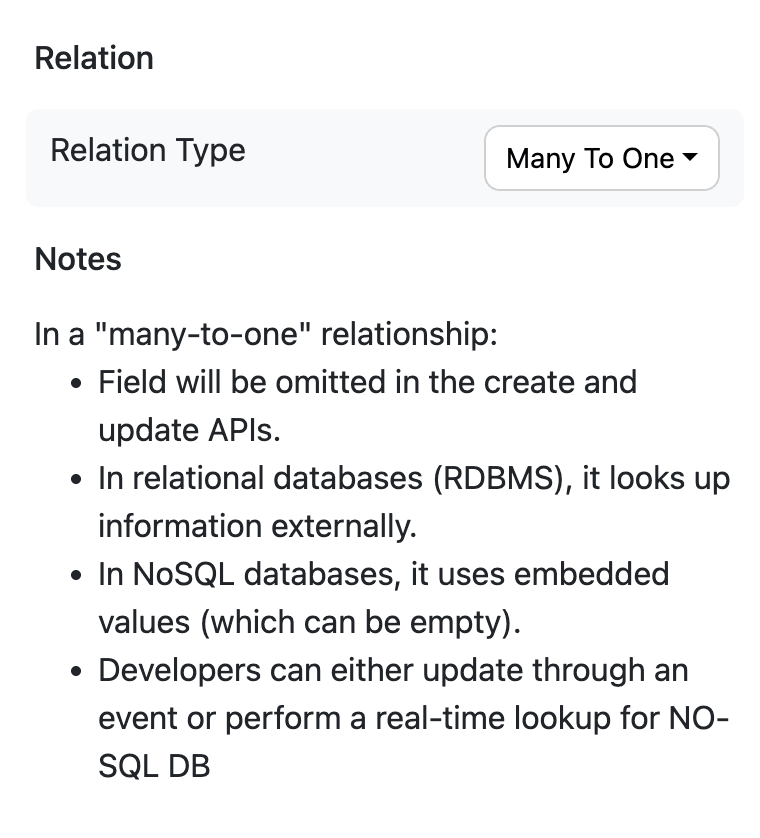The height and width of the screenshot is (838, 760).
Task: Click the "update APIs." text line
Action: (x=189, y=430)
